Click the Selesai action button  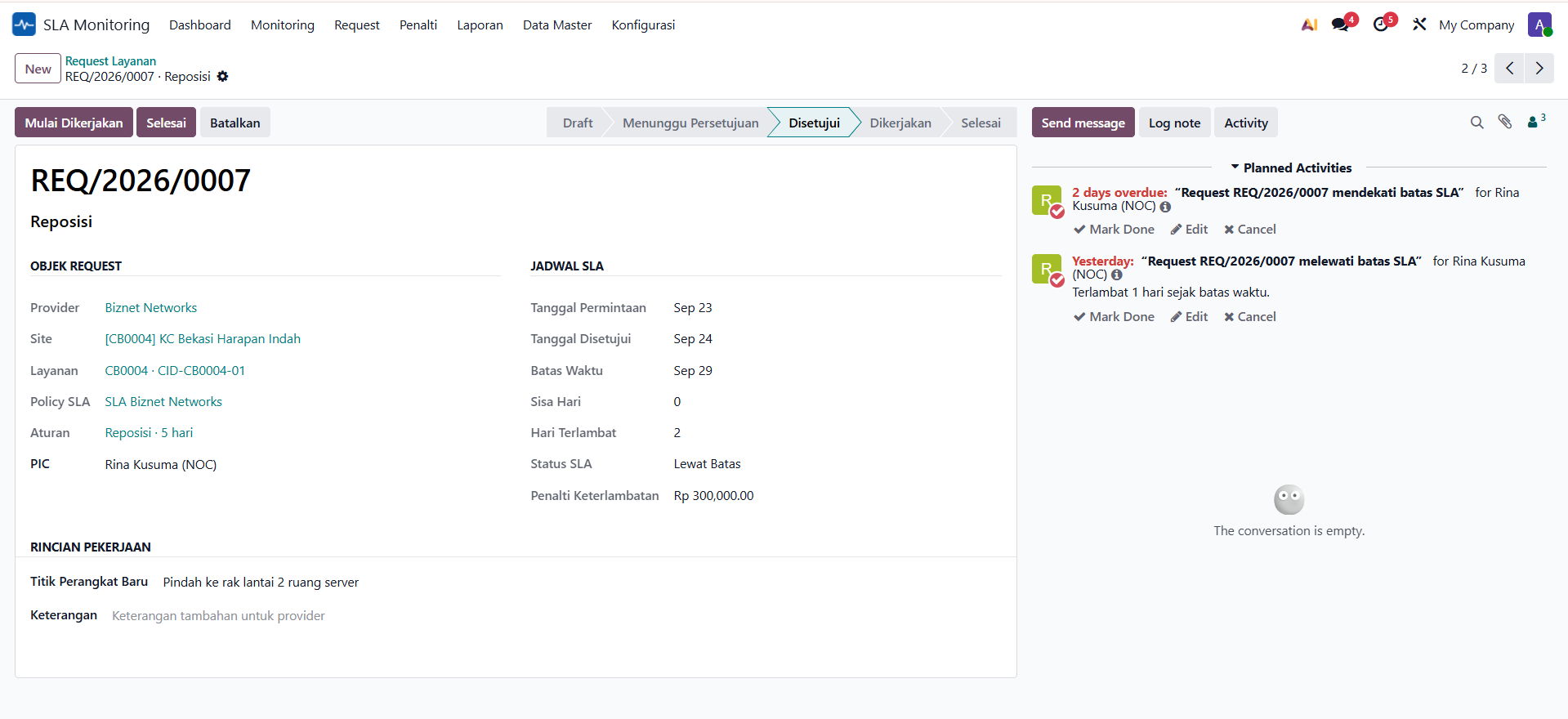click(x=166, y=123)
